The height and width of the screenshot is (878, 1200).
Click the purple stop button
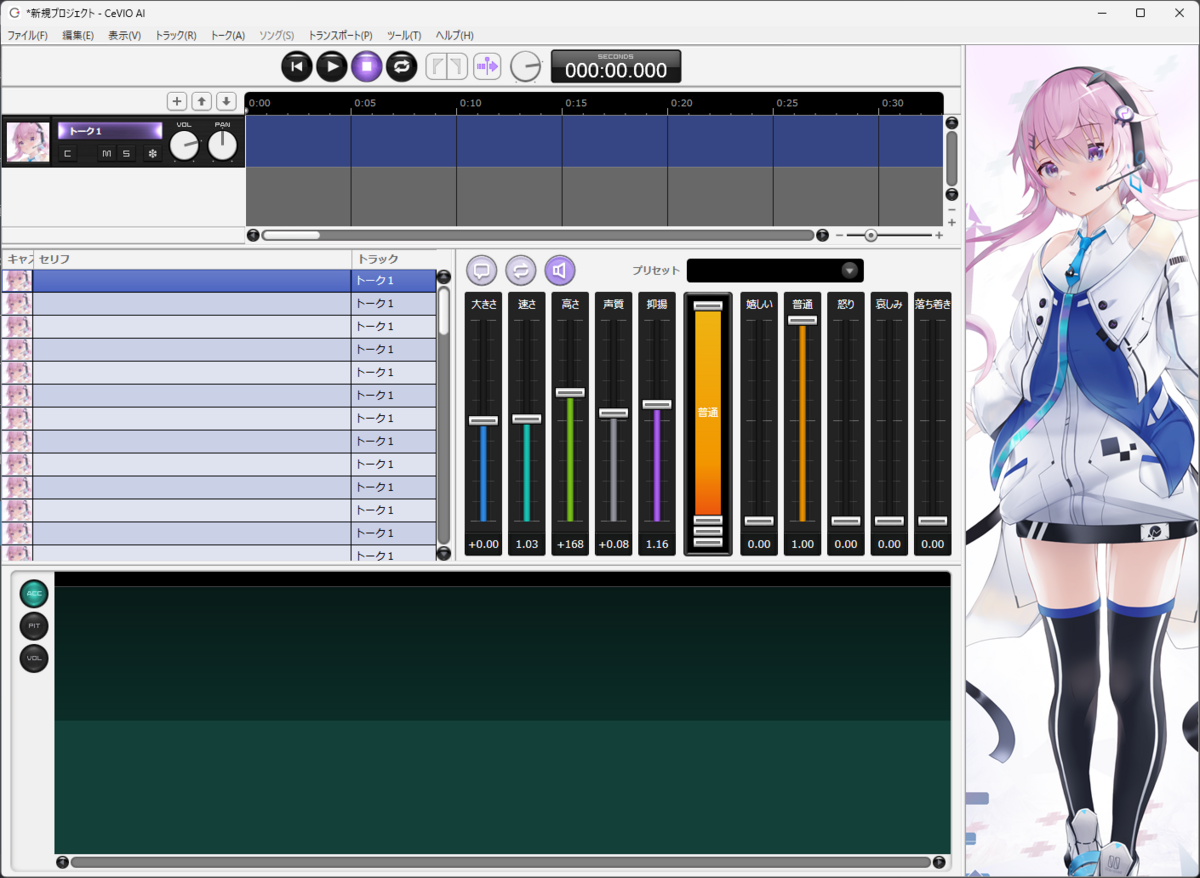click(367, 67)
